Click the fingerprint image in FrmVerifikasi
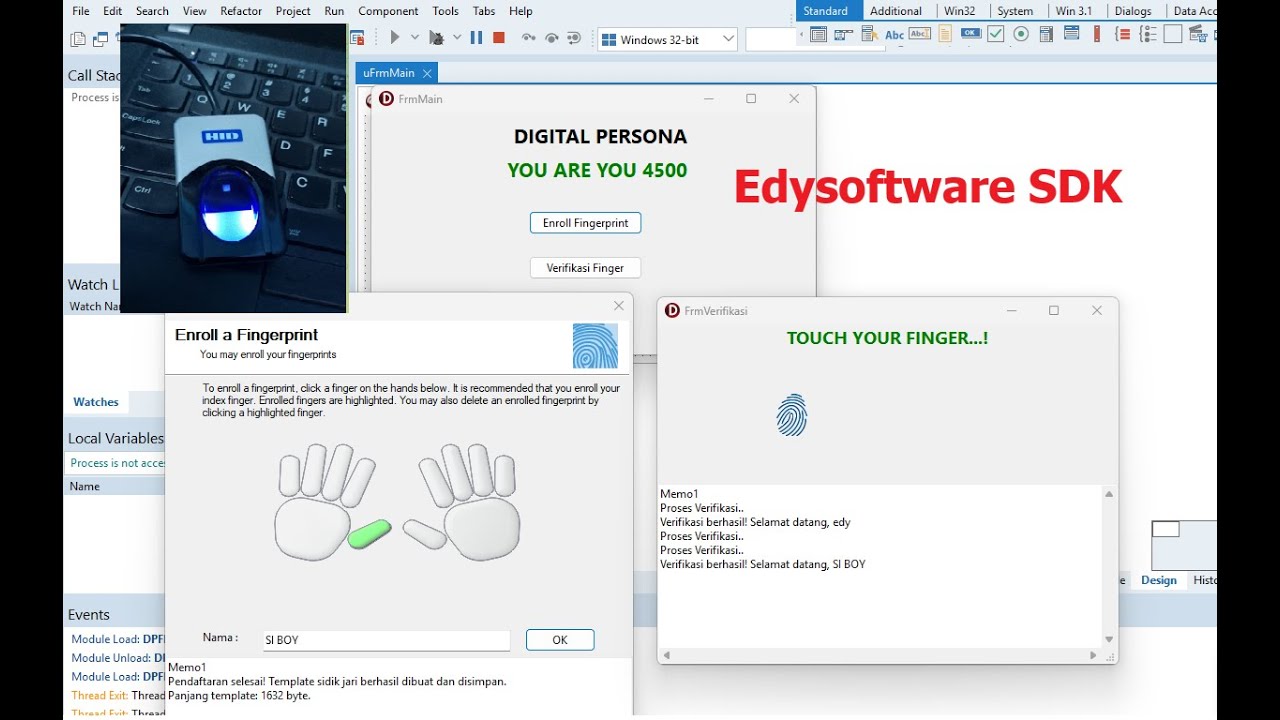1280x720 pixels. coord(791,415)
